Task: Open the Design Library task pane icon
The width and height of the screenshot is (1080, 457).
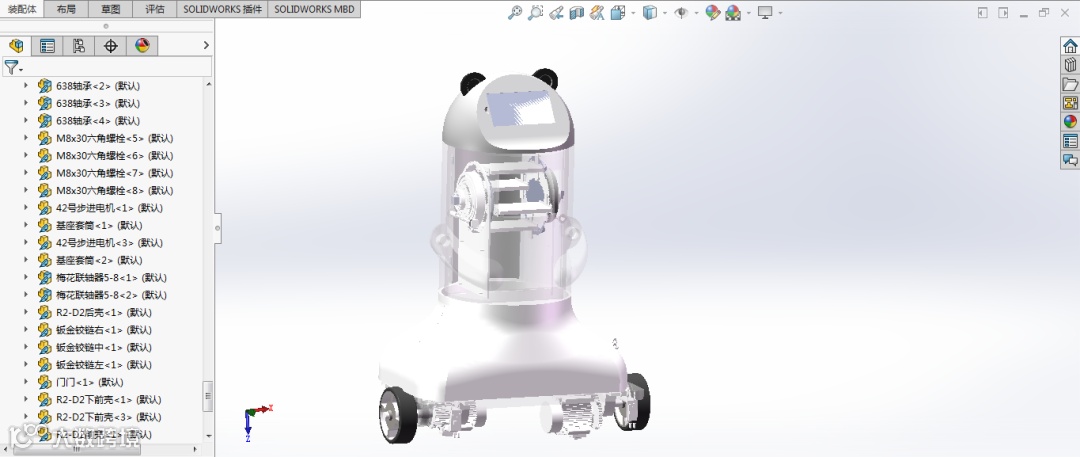Action: pos(1070,65)
